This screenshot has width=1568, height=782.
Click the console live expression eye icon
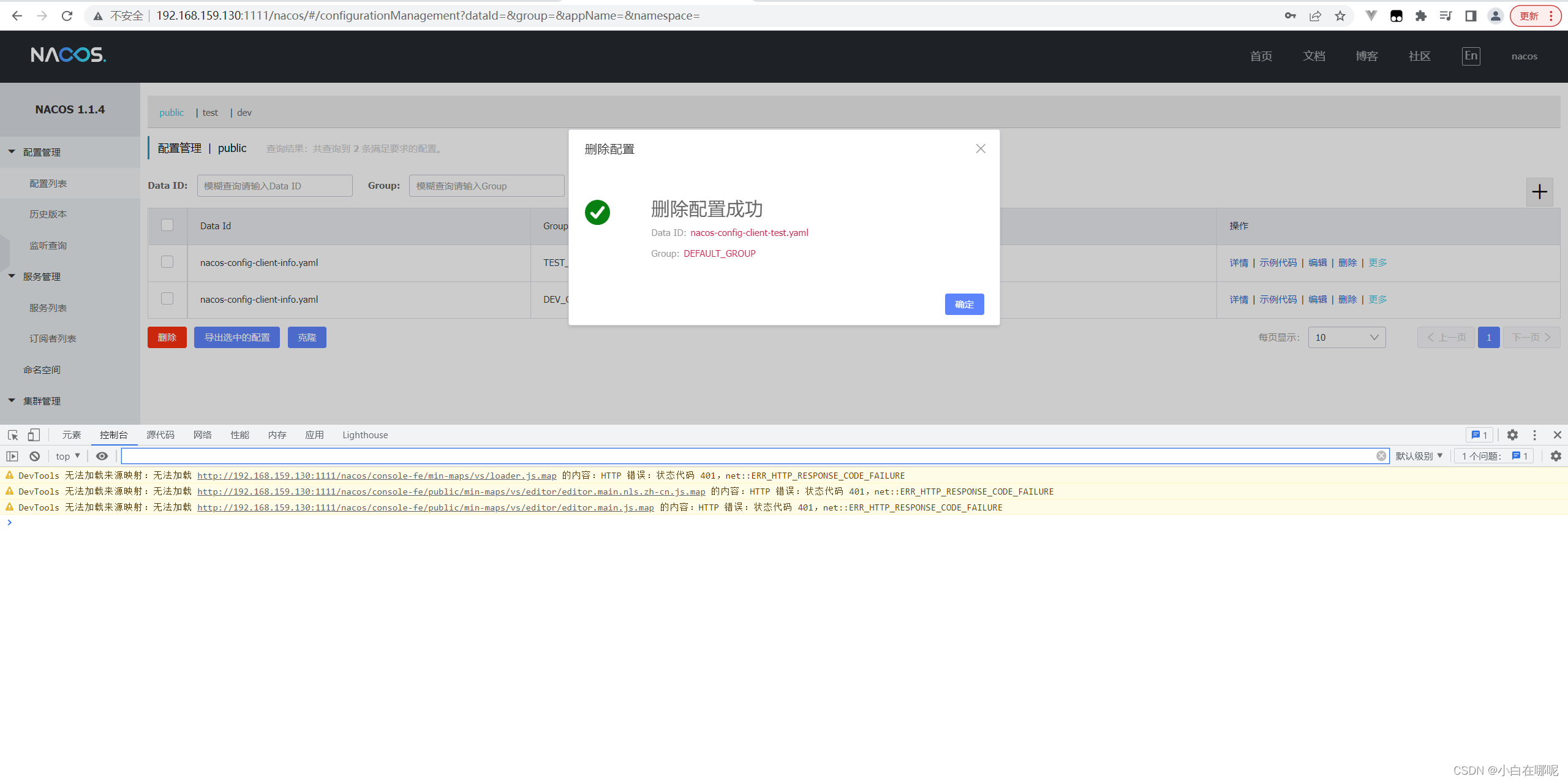tap(102, 456)
